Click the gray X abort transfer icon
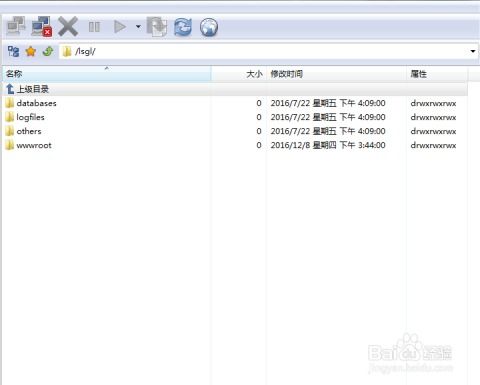 click(x=68, y=26)
